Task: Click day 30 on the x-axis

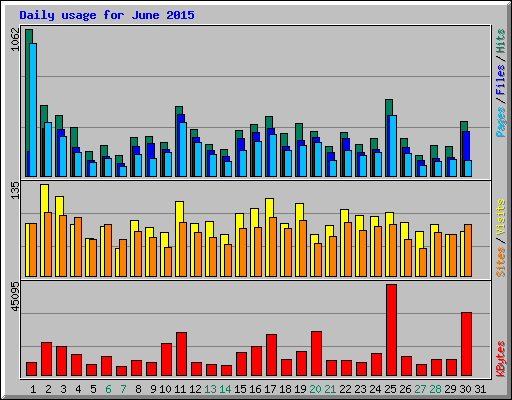Action: pyautogui.click(x=465, y=389)
